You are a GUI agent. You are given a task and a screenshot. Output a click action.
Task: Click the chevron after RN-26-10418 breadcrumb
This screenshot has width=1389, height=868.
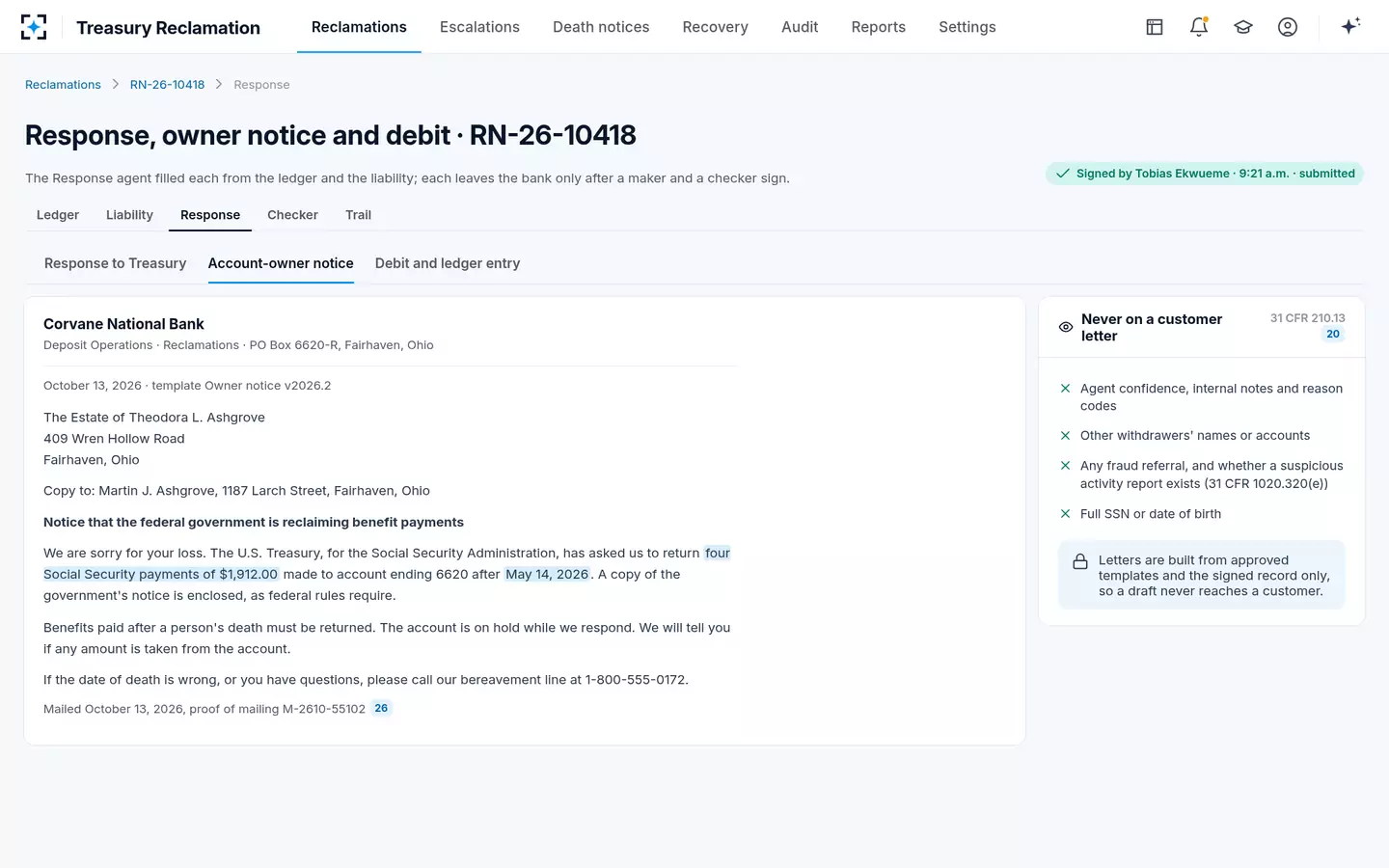point(219,85)
